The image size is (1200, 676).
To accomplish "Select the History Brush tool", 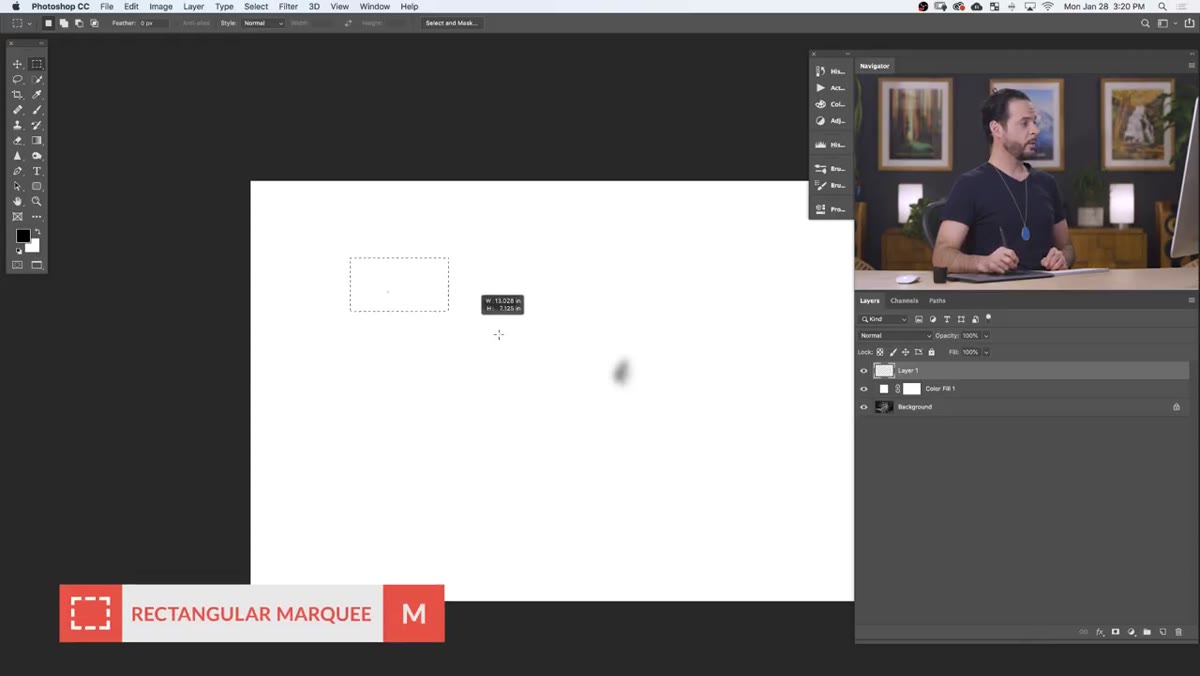I will (x=37, y=125).
